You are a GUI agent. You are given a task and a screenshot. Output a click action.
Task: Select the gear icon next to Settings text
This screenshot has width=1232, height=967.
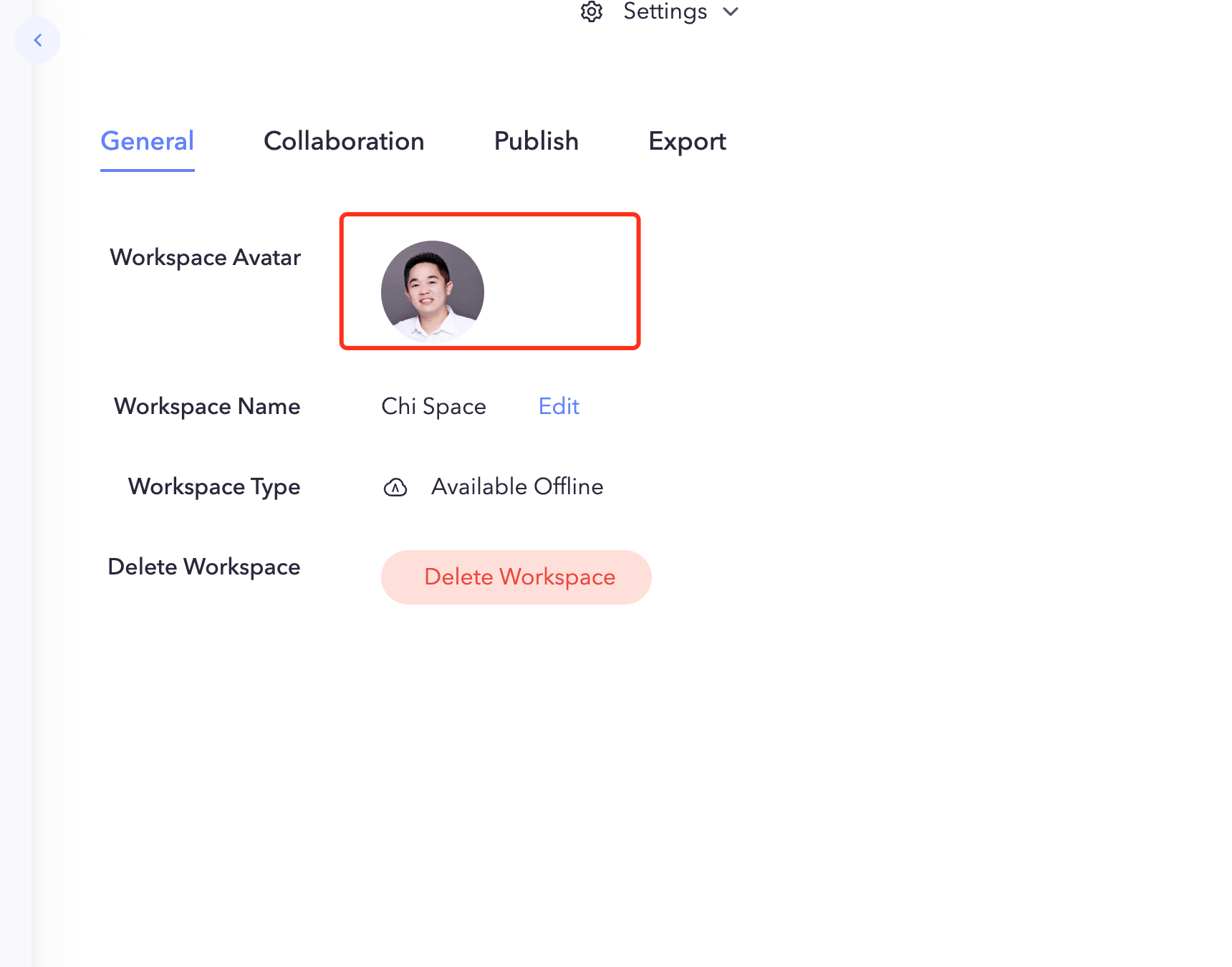coord(592,11)
